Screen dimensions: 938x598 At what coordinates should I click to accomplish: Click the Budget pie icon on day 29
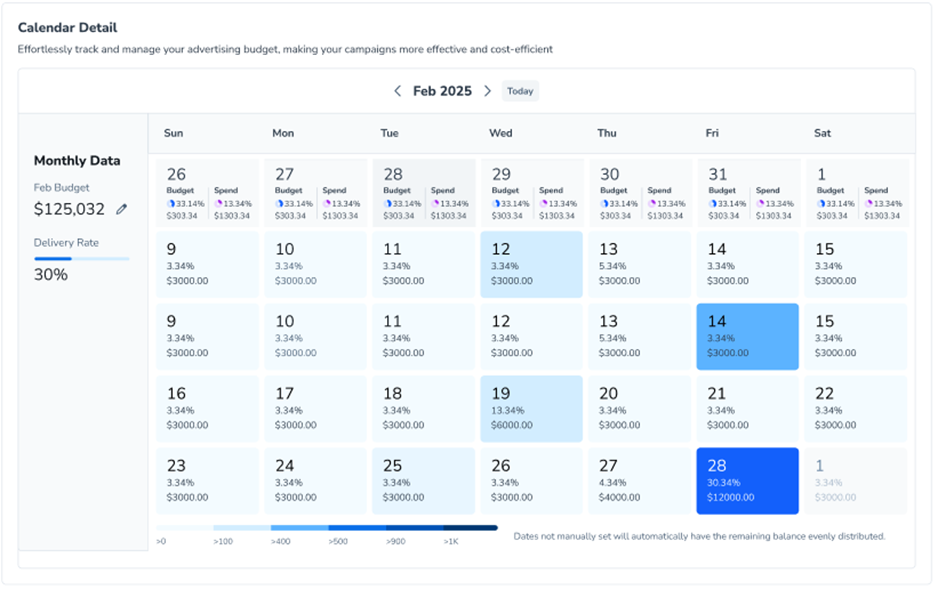[x=494, y=203]
